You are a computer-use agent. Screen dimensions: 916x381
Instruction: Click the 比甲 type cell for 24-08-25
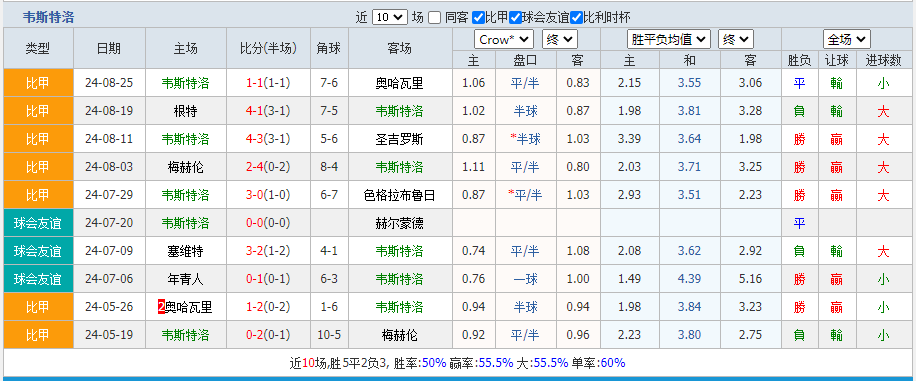click(x=38, y=83)
